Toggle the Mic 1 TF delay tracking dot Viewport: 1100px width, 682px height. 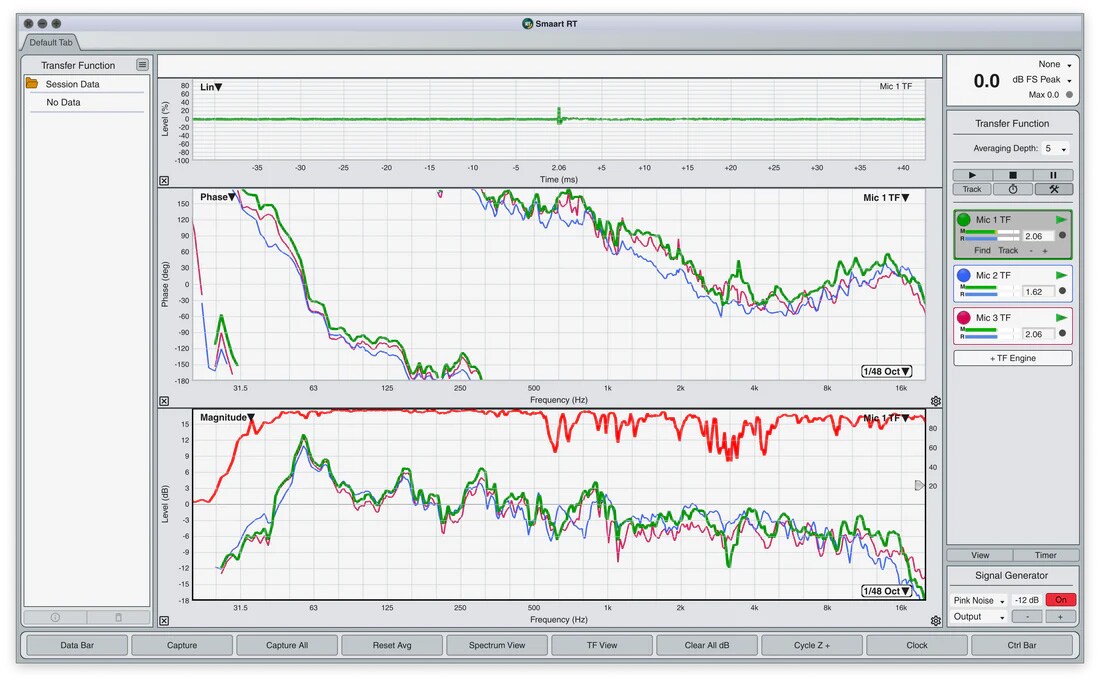coord(1062,236)
